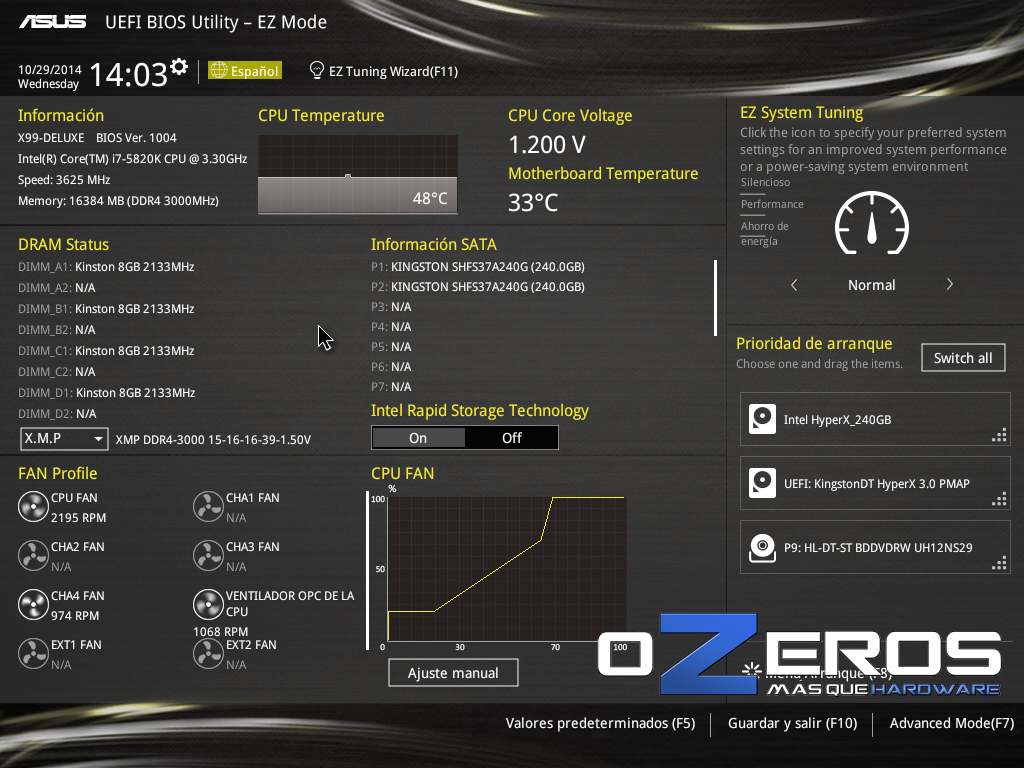1024x768 pixels.
Task: Click the 33°C motherboard temperature value
Action: pos(533,202)
